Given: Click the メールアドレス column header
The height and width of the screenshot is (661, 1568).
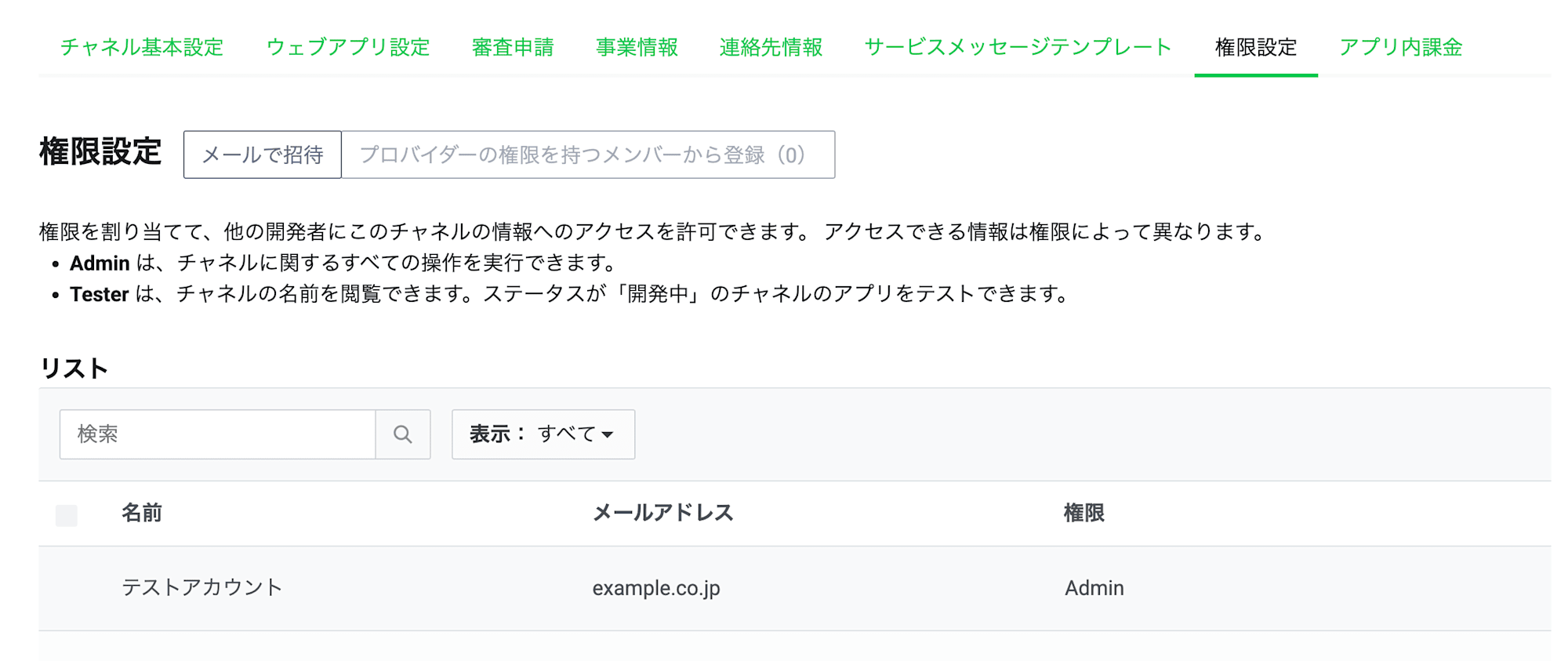Looking at the screenshot, I should (662, 513).
